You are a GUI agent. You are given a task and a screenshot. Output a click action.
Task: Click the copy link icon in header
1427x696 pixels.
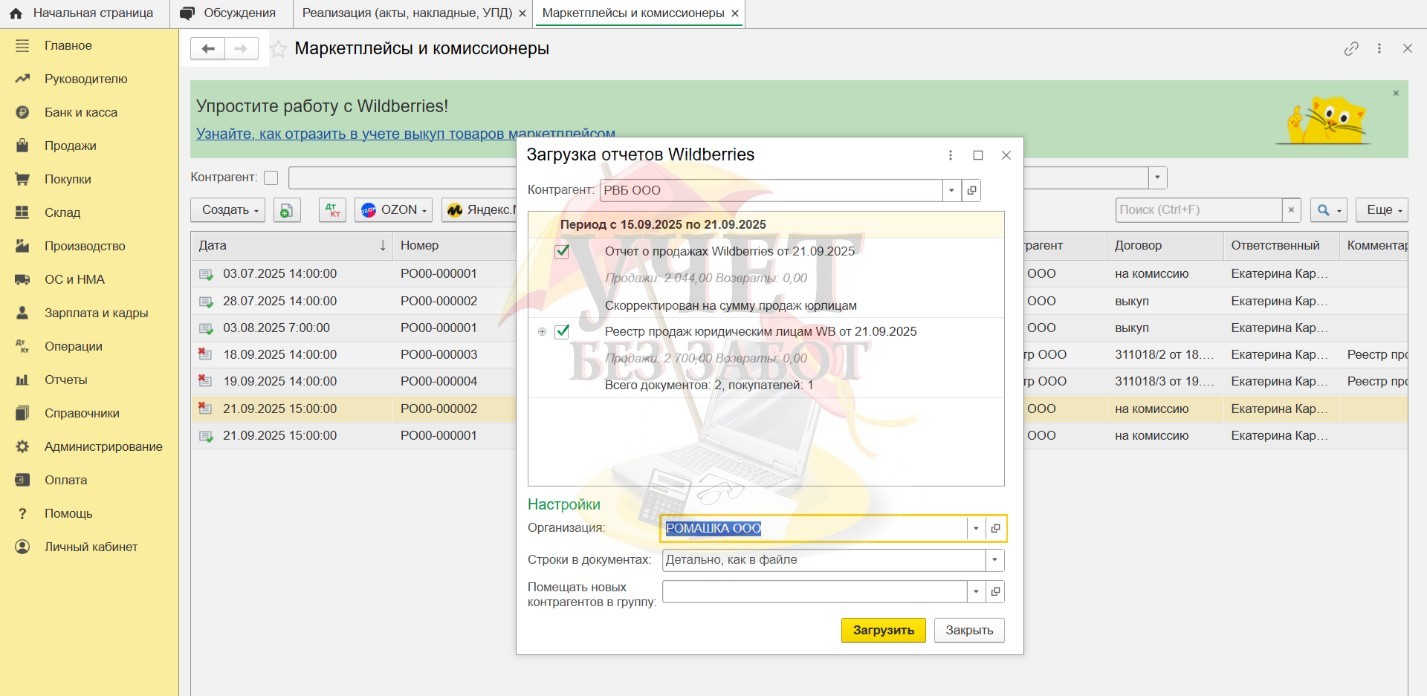click(x=1351, y=48)
